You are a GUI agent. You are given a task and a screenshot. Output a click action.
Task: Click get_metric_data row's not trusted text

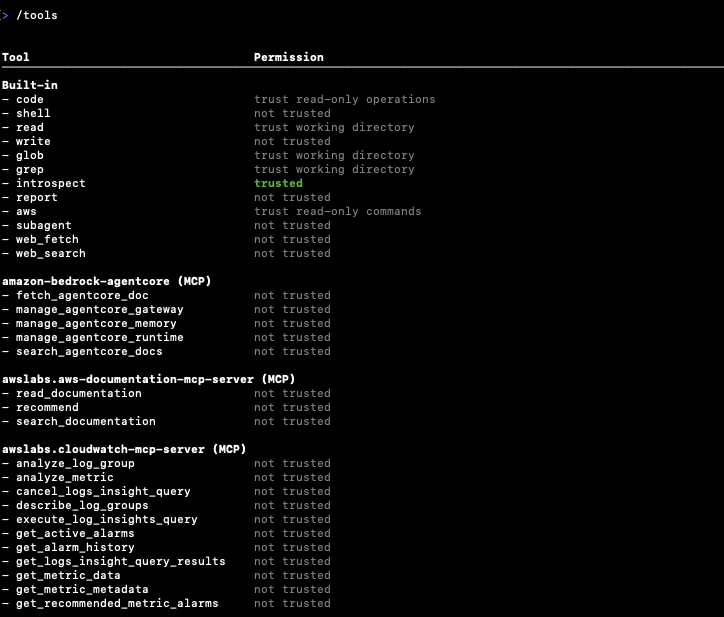[292, 575]
